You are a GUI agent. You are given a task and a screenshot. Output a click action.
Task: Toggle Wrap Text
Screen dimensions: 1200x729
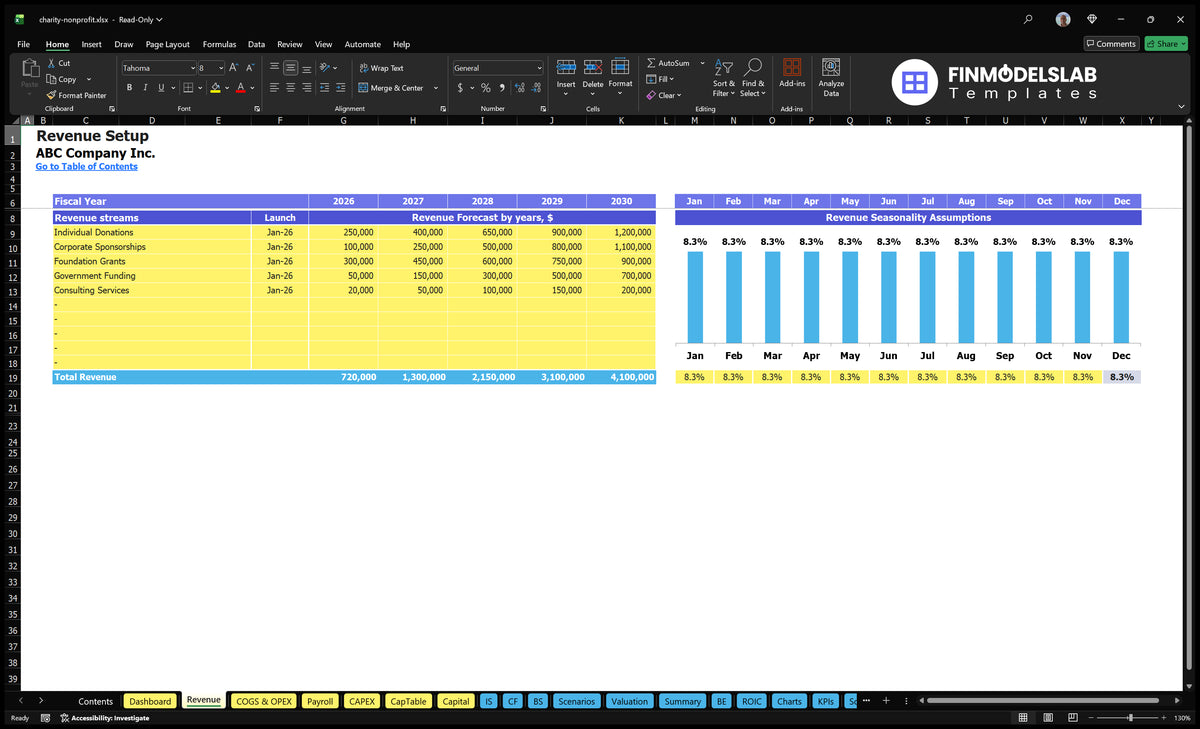[381, 68]
